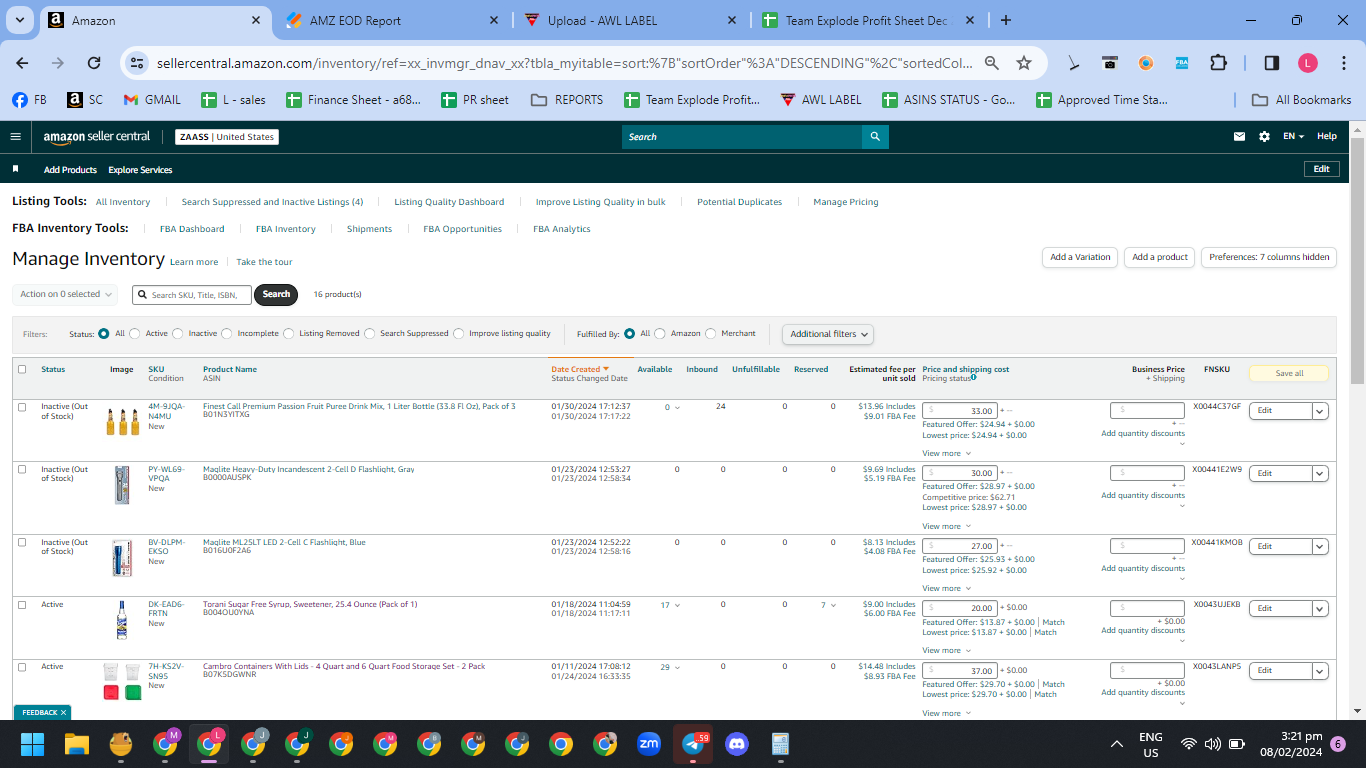Open the Windows Start menu
1366x768 pixels.
(33, 744)
